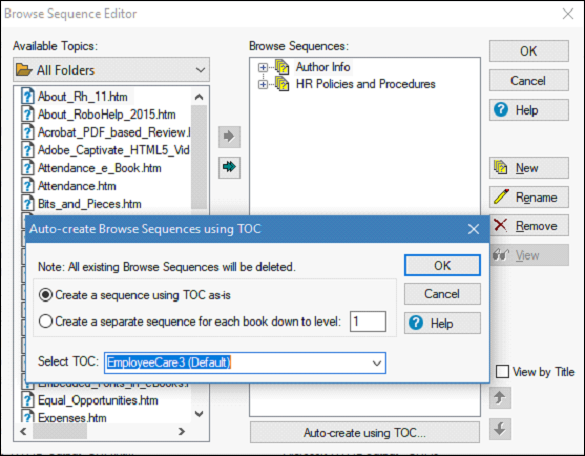The height and width of the screenshot is (456, 585).
Task: Click the Rename pencil button
Action: tap(529, 197)
